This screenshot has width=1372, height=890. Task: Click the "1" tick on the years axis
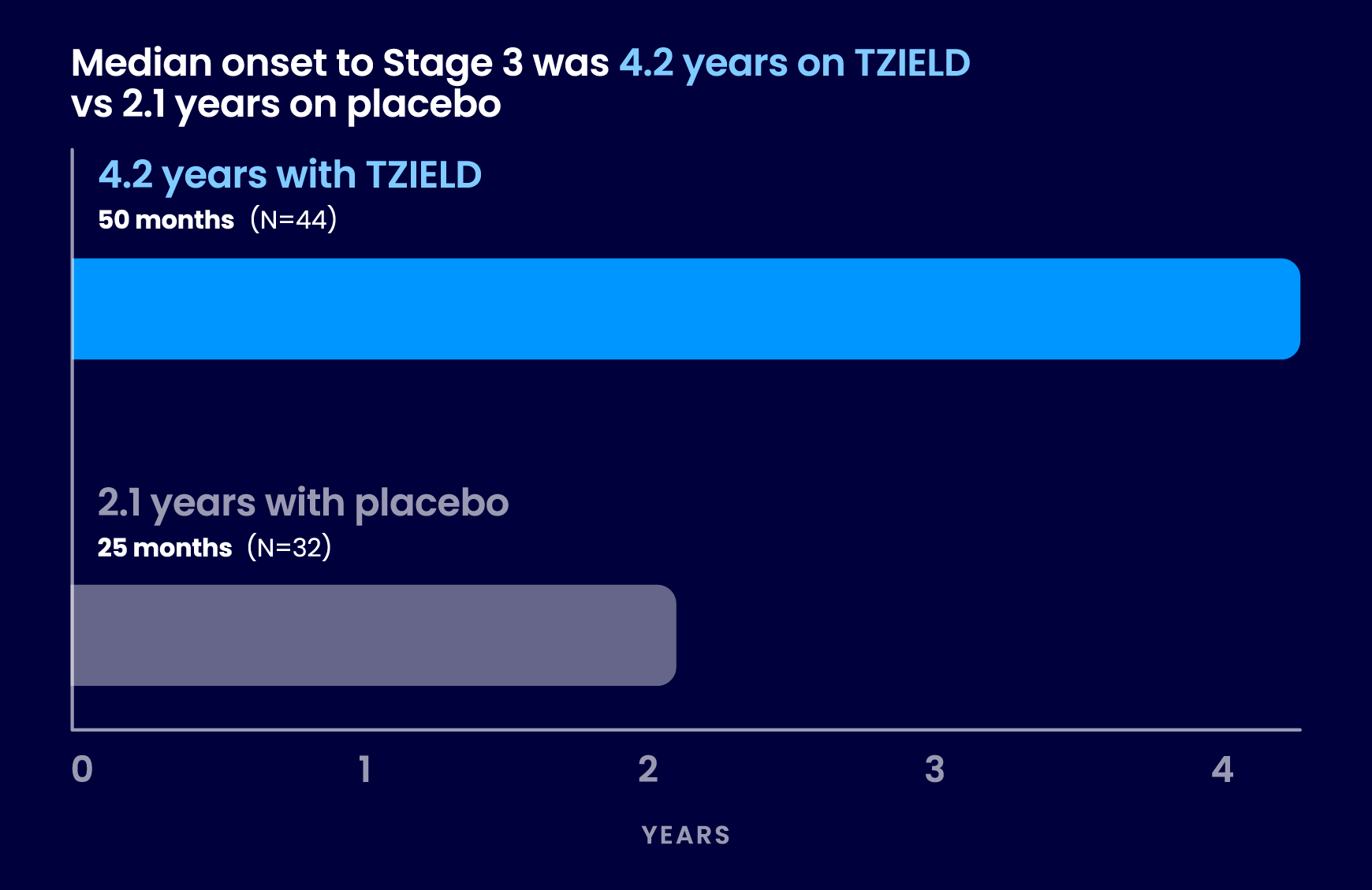click(x=364, y=769)
